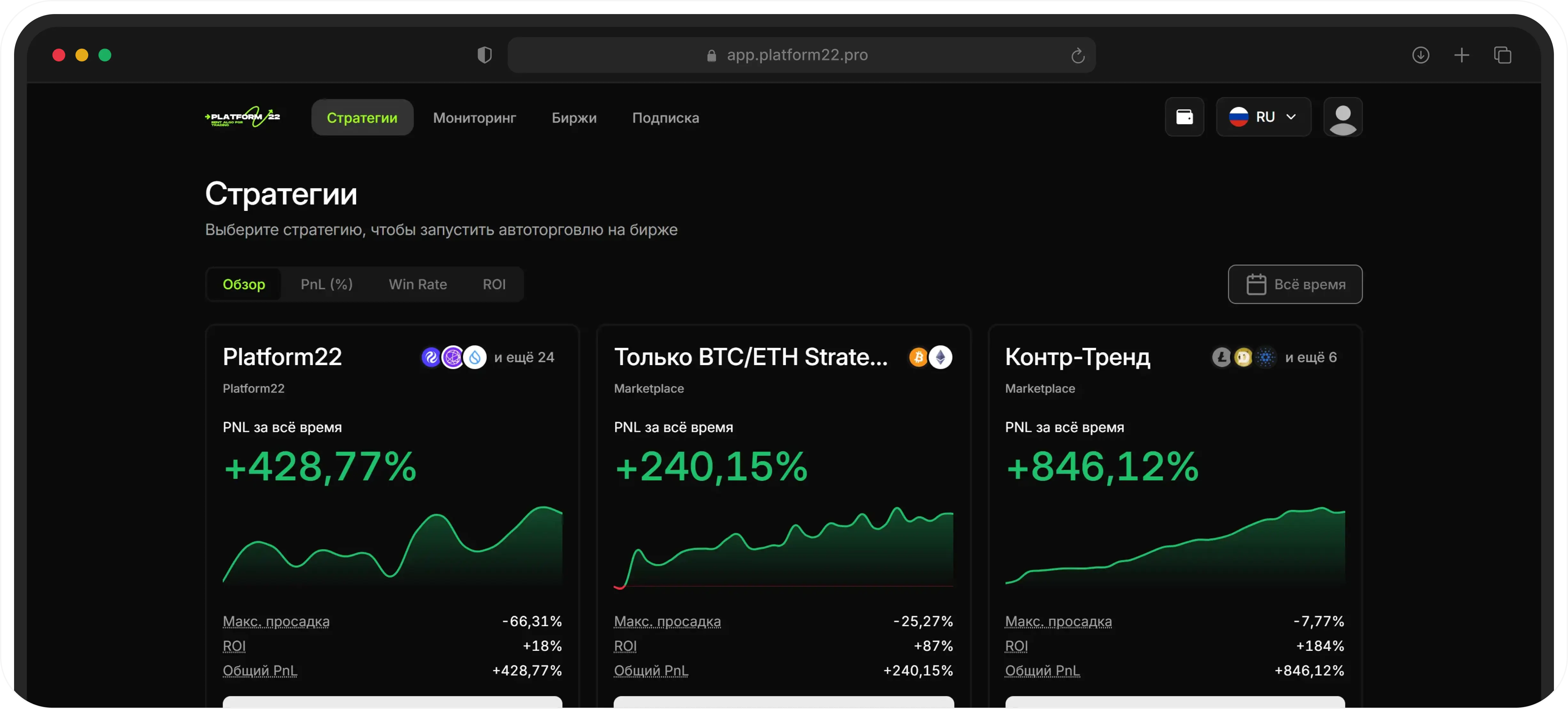Click Макс. просадка label in Platform22 card
Viewport: 1568px width, 709px height.
(x=276, y=621)
